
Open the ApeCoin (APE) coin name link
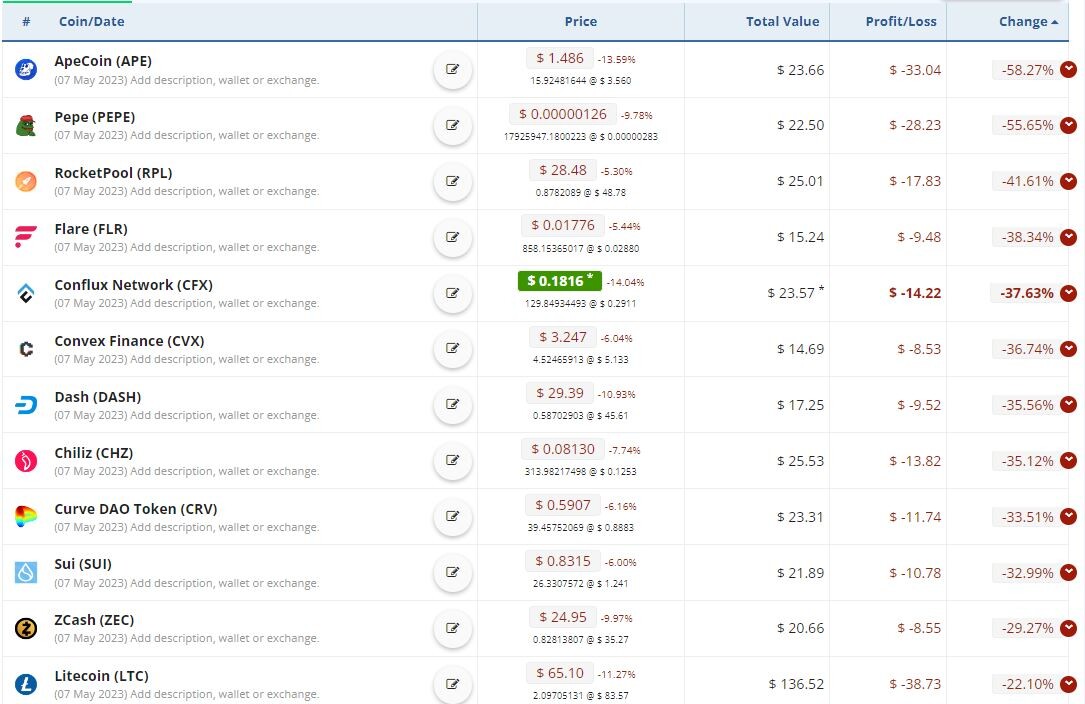[103, 61]
